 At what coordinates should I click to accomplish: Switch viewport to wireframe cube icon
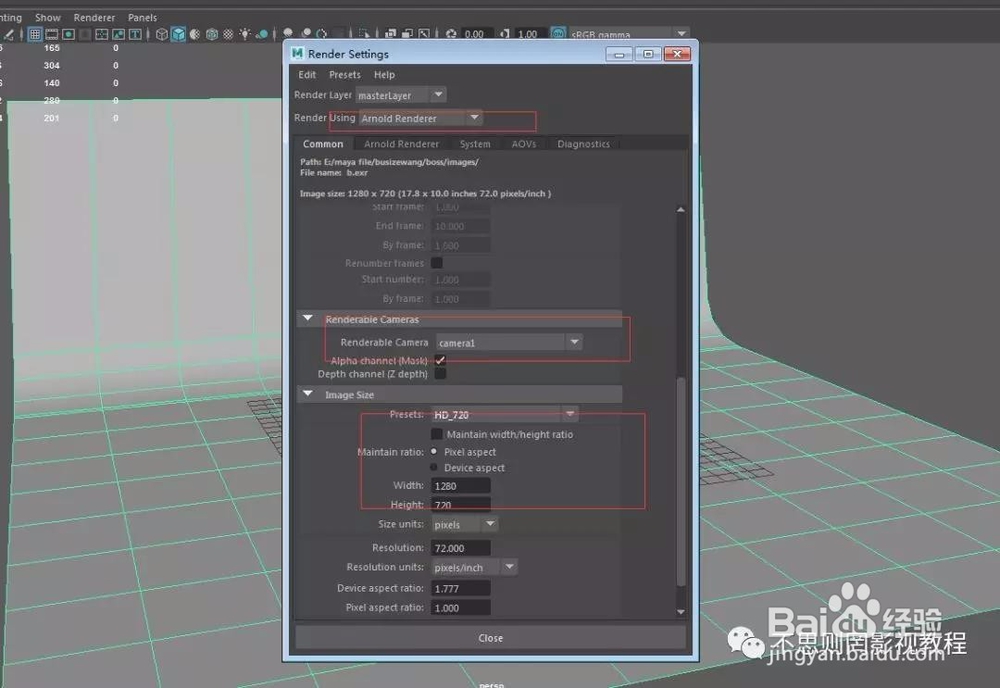(162, 34)
